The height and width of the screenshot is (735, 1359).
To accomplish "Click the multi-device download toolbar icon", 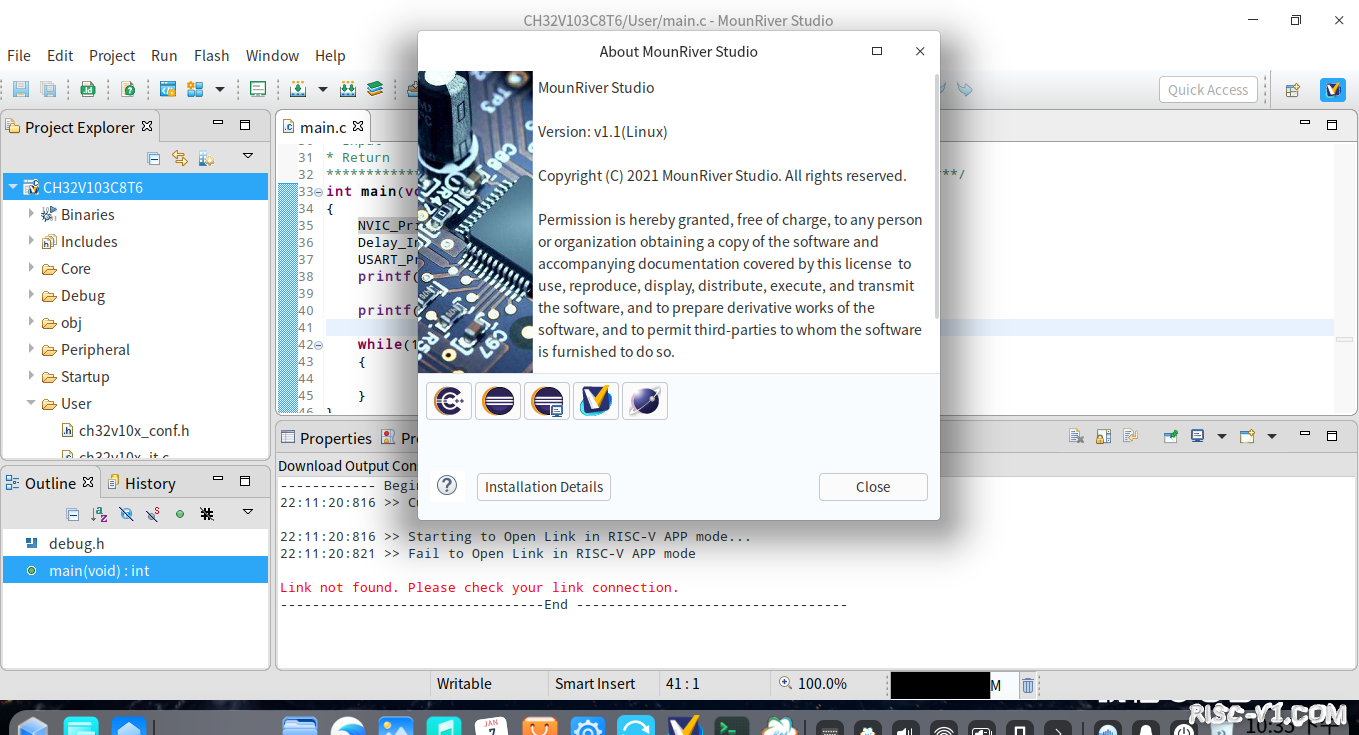I will tap(348, 89).
